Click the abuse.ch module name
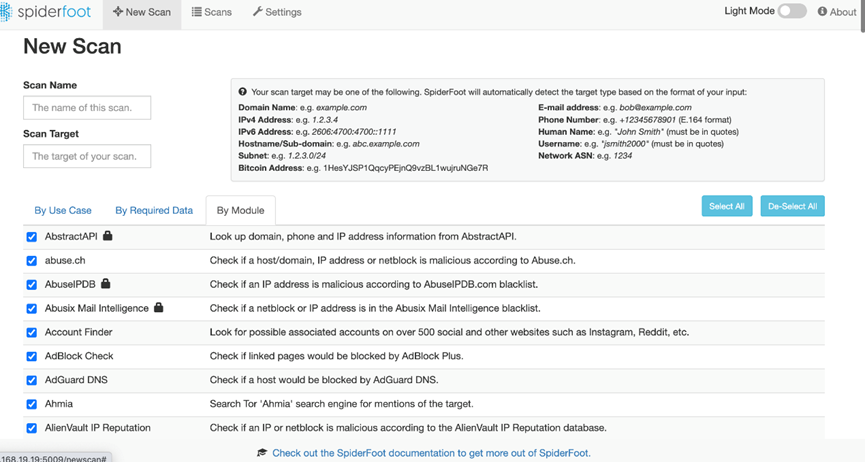 tap(65, 260)
